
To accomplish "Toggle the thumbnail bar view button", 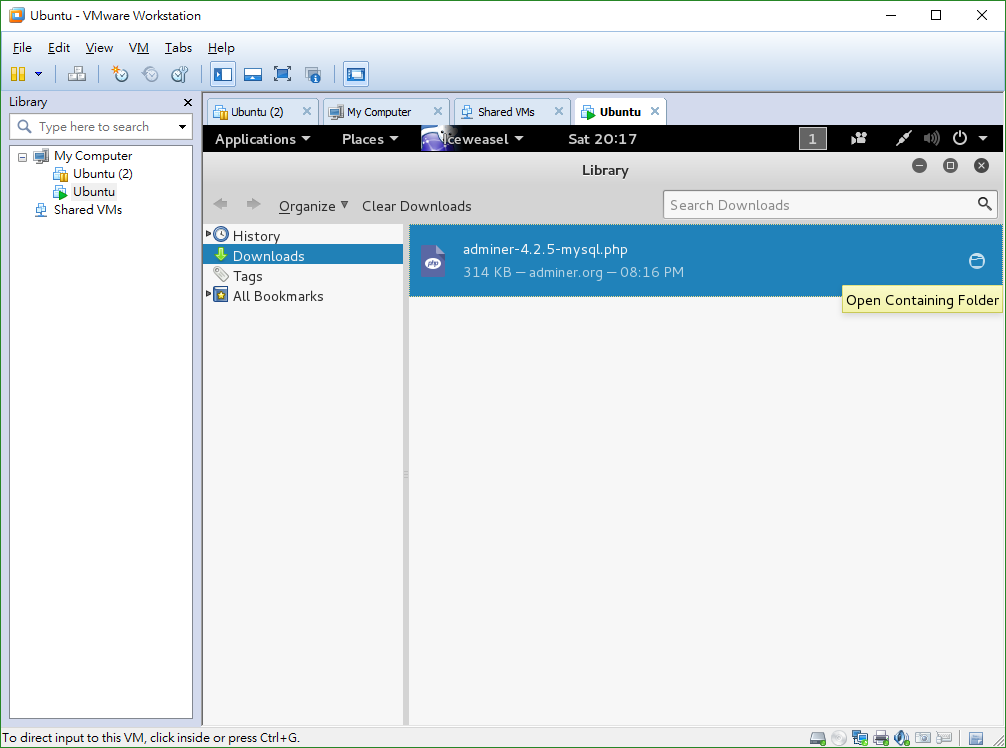I will click(252, 74).
